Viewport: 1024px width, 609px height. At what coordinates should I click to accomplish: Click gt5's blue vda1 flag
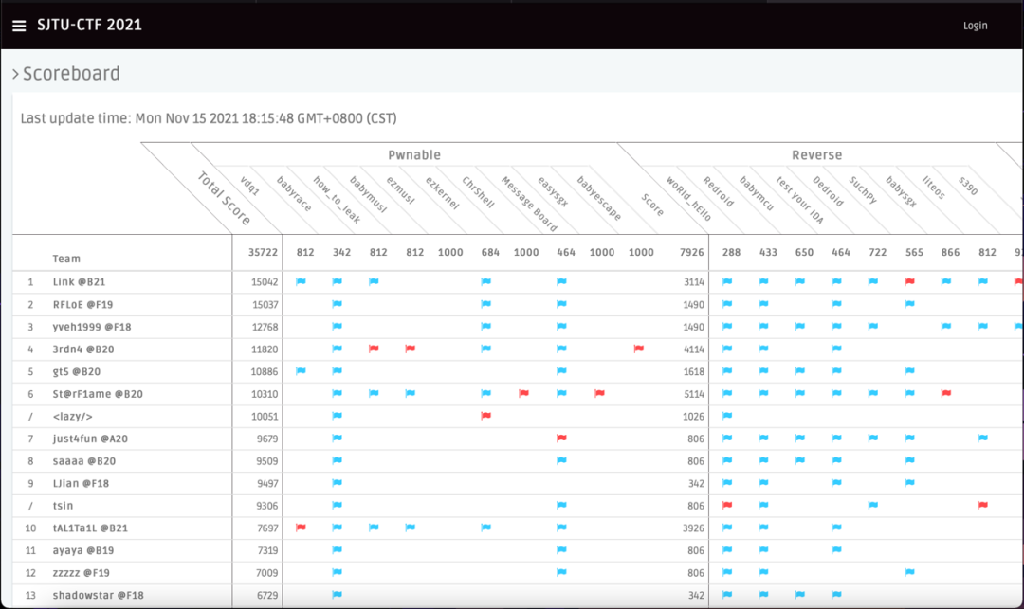click(x=300, y=371)
